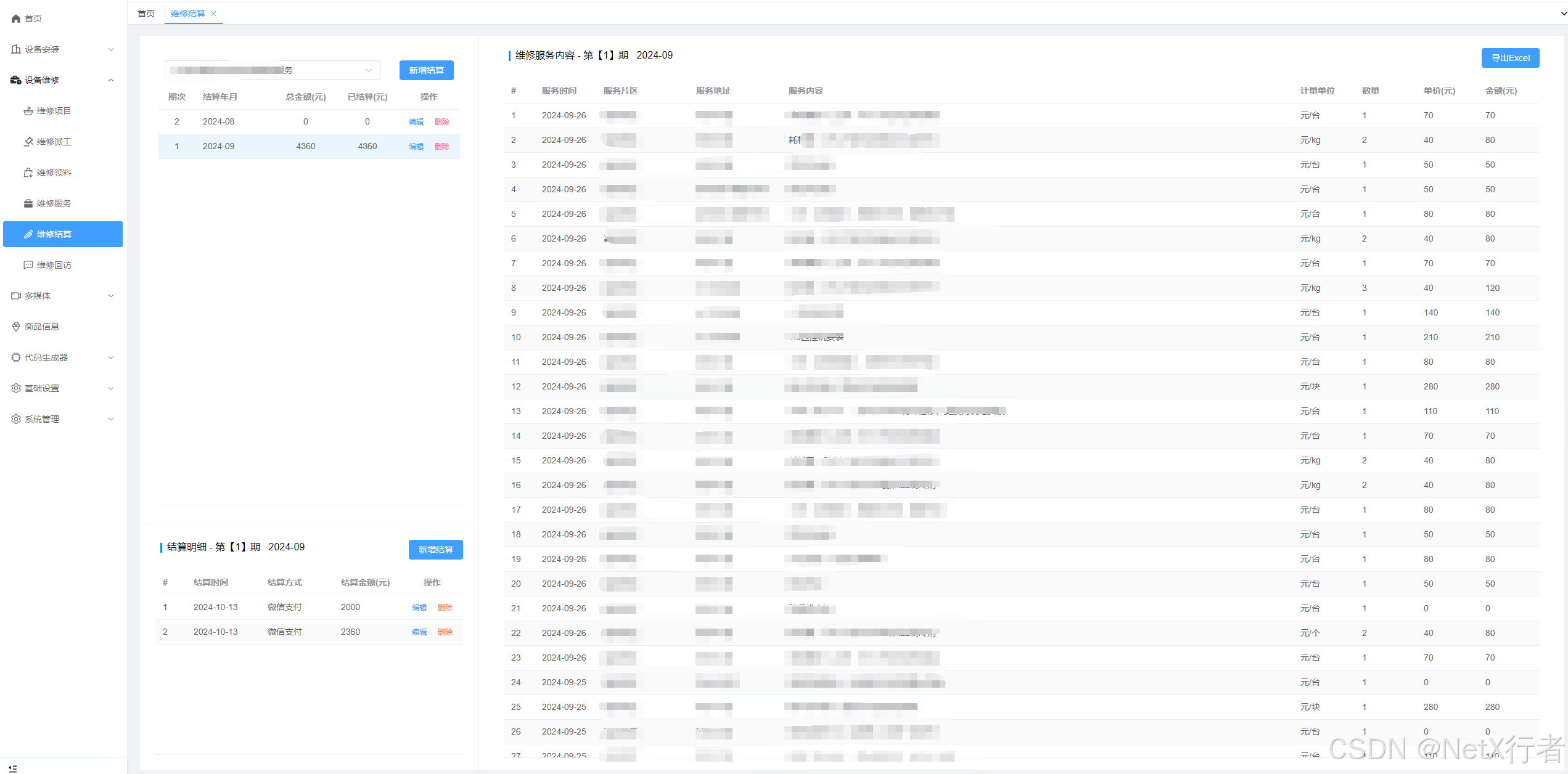Viewport: 1568px width, 774px height.
Task: Collapse sidebar with bottom-left fold icon
Action: click(13, 768)
